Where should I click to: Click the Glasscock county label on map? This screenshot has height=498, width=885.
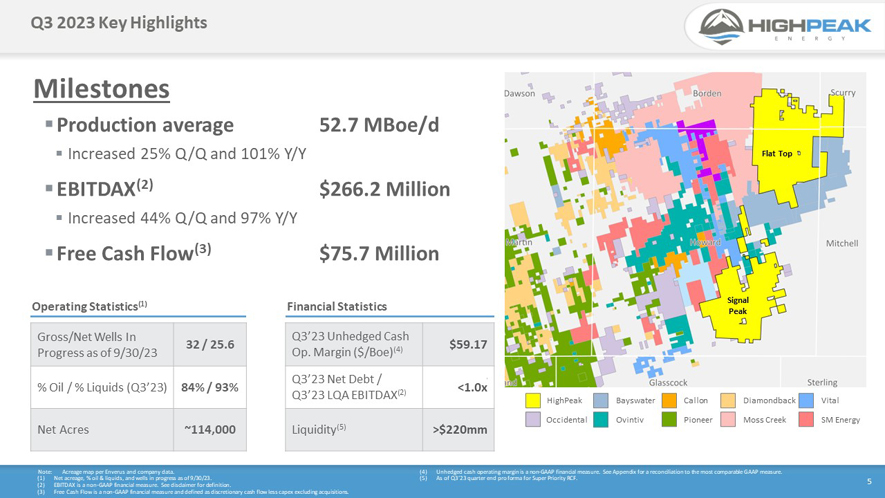pos(668,382)
